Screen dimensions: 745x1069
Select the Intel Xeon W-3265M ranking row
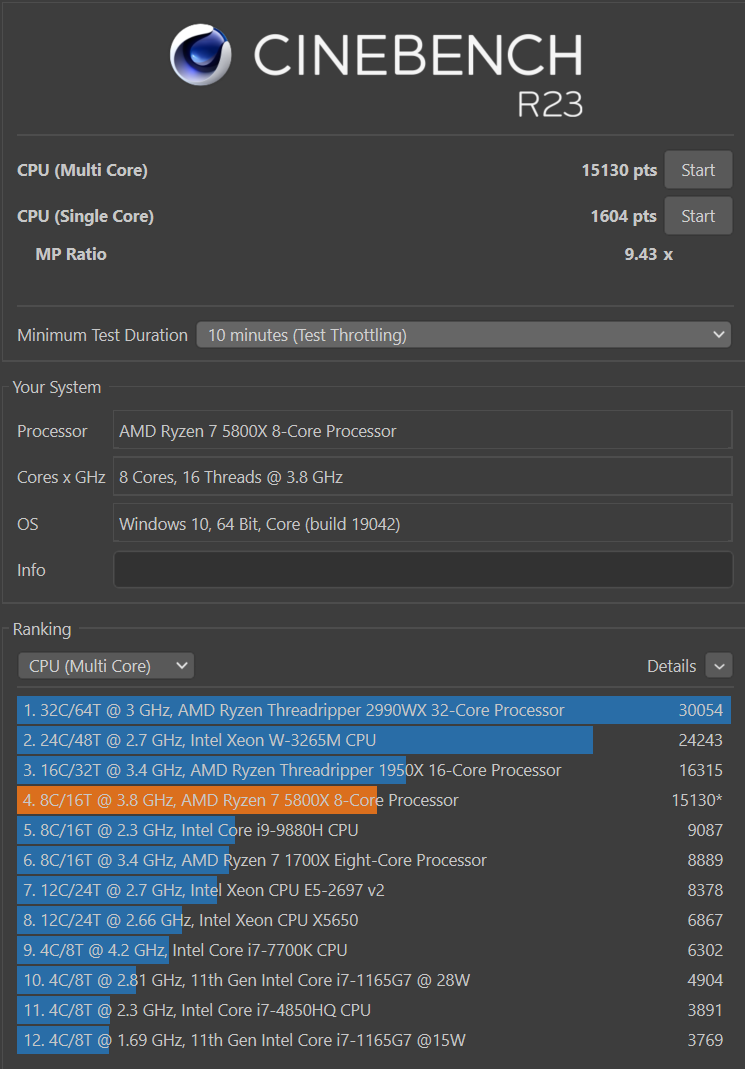pos(374,740)
